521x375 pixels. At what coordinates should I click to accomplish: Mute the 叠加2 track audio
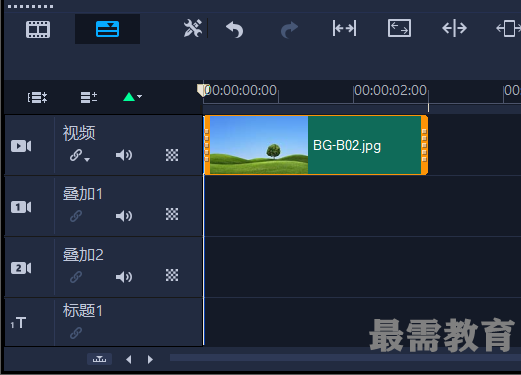tap(124, 277)
